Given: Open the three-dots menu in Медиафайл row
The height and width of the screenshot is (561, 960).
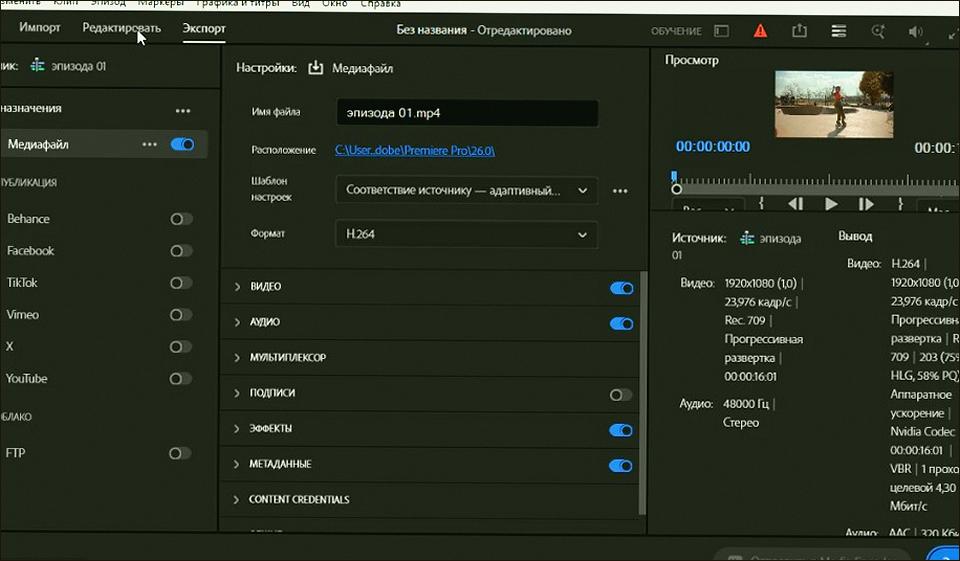Looking at the screenshot, I should [x=149, y=145].
